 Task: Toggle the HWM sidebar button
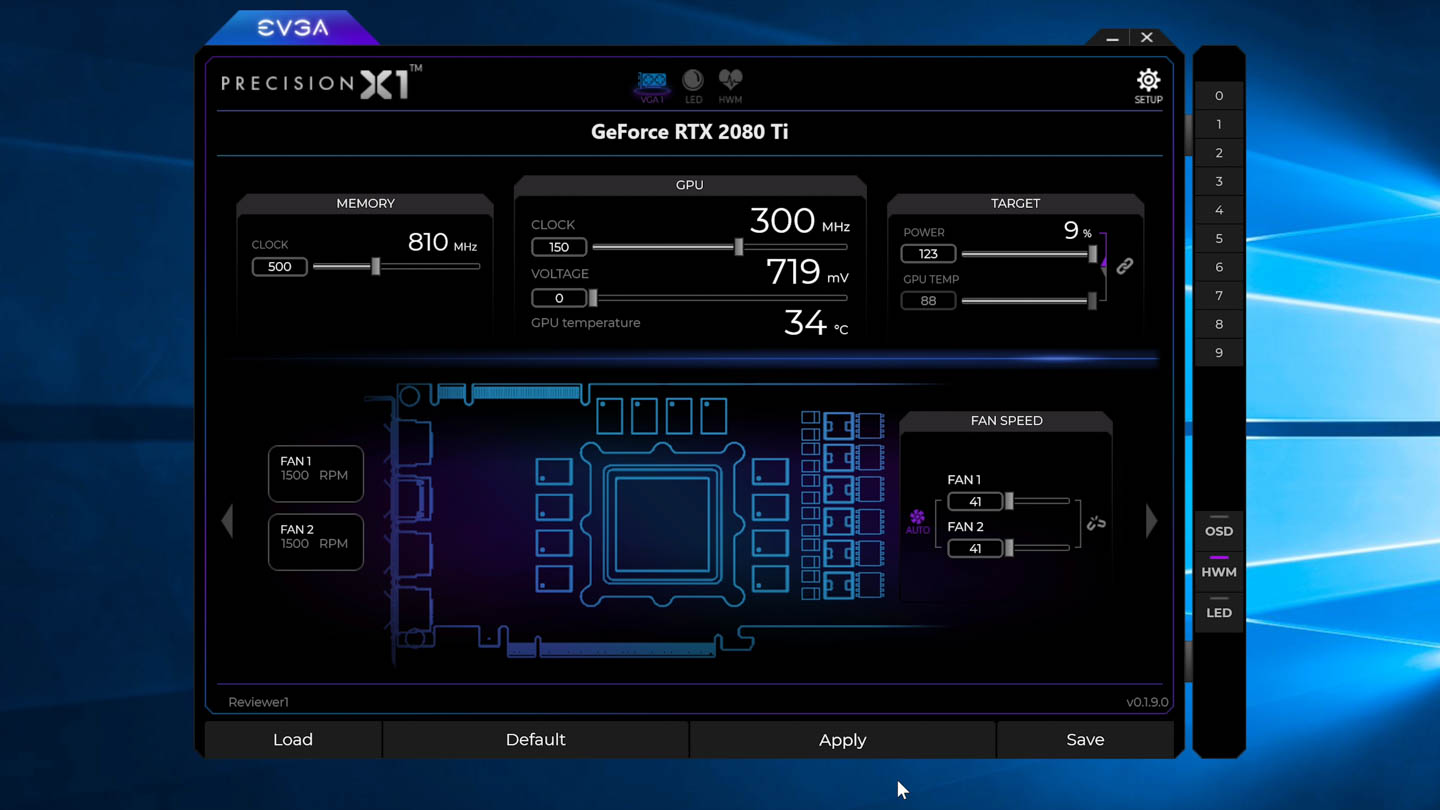coord(1219,571)
